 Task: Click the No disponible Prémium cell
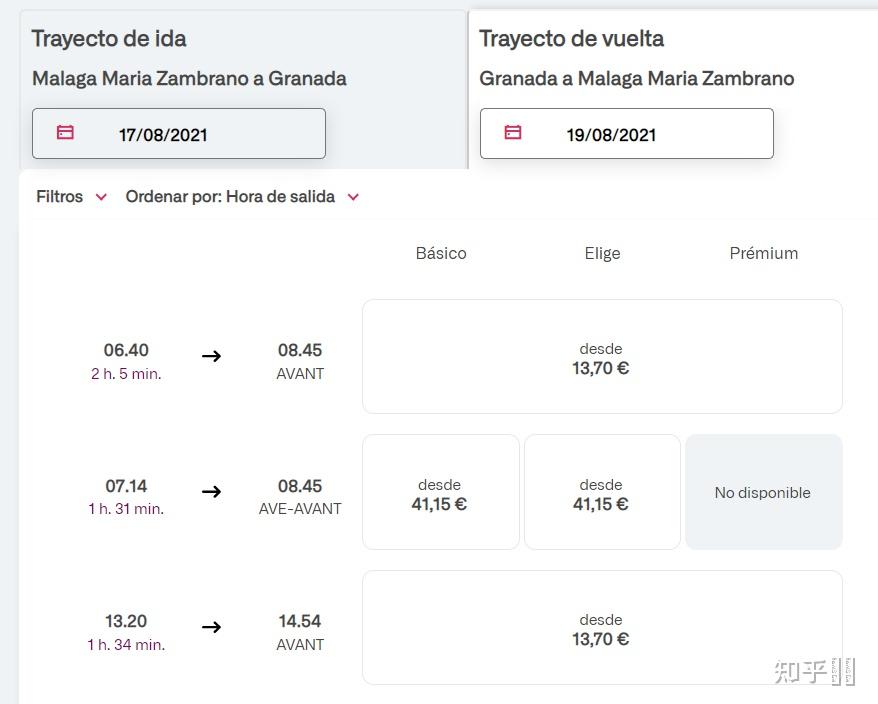tap(763, 493)
